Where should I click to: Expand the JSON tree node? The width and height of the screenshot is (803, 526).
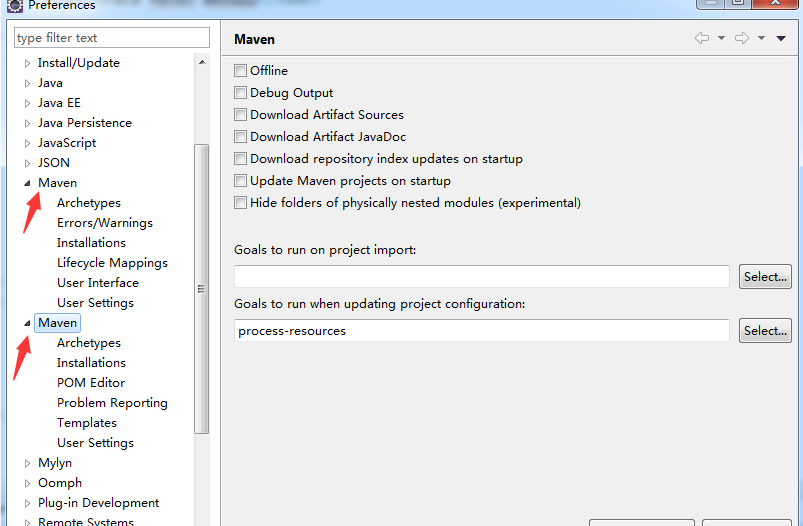coord(27,163)
